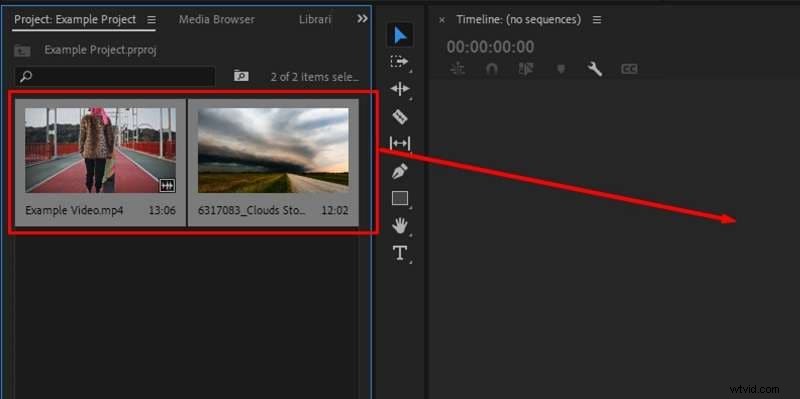Select the Project: Example Project tab
Image resolution: width=800 pixels, height=399 pixels.
(75, 19)
